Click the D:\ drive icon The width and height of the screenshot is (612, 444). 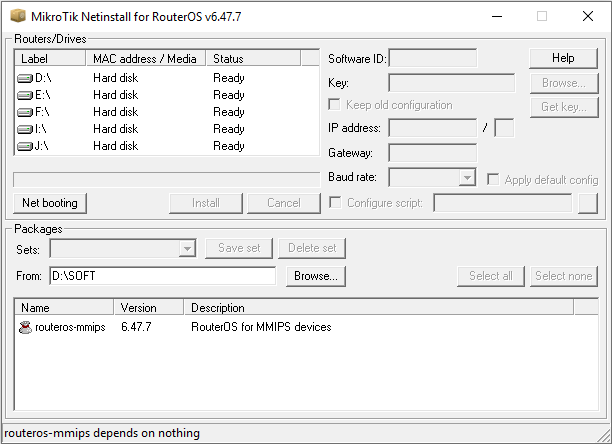[x=25, y=78]
